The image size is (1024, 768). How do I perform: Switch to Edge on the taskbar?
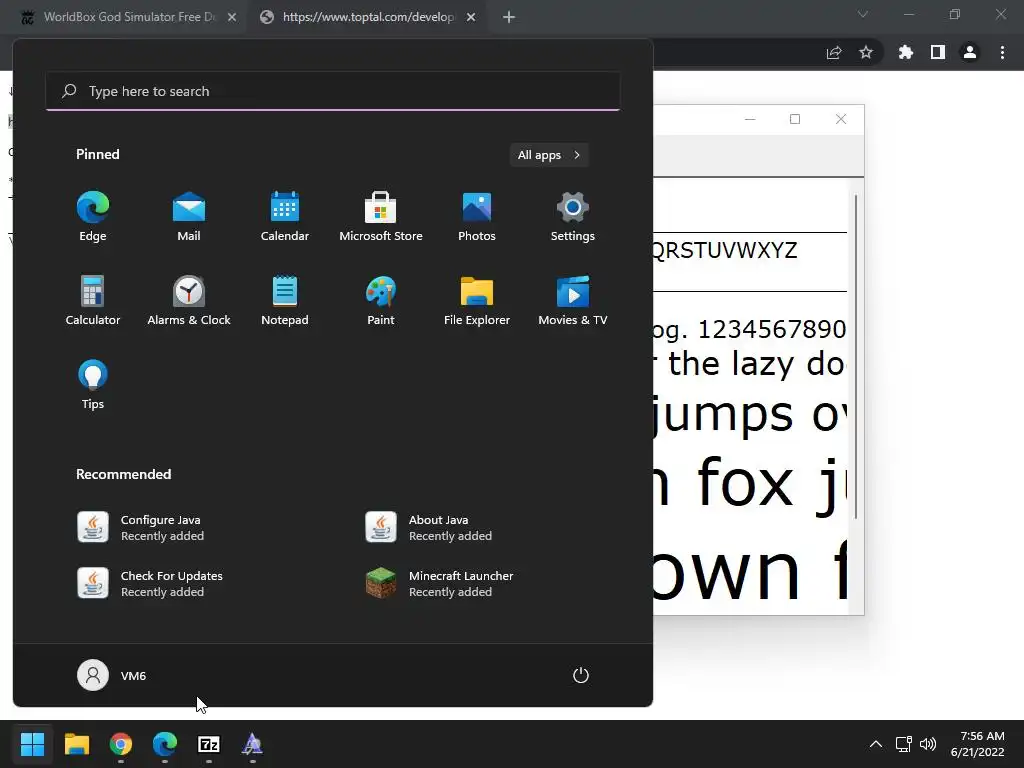(165, 744)
